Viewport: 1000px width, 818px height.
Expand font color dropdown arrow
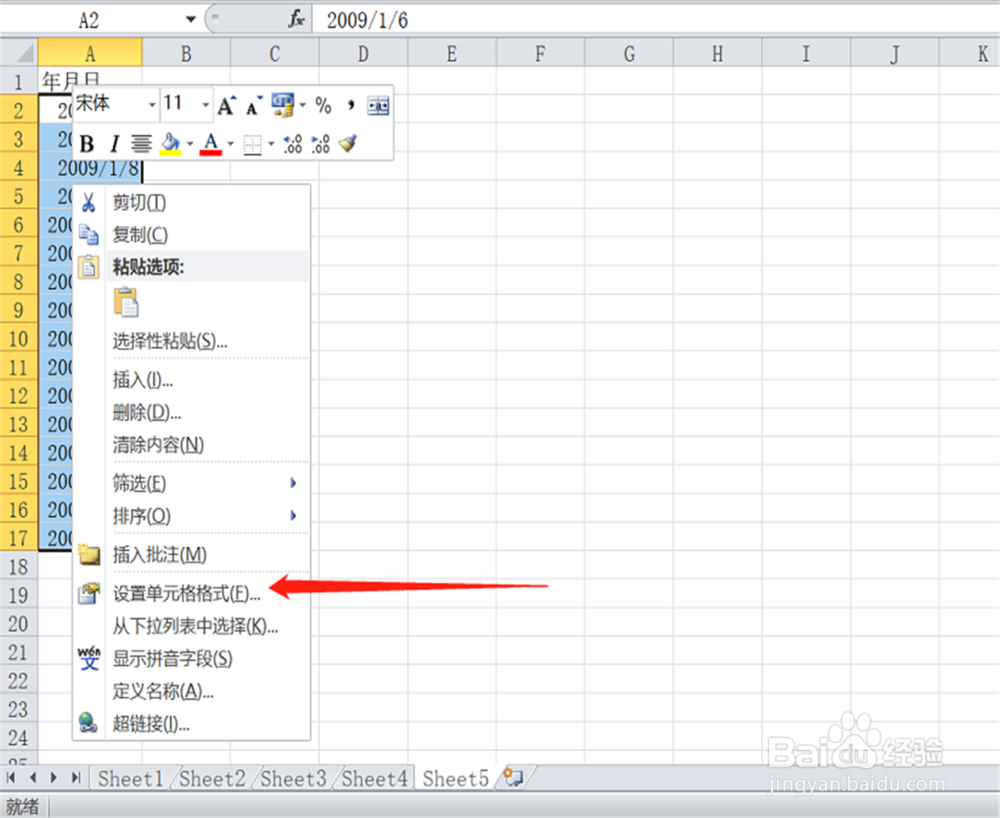click(231, 144)
